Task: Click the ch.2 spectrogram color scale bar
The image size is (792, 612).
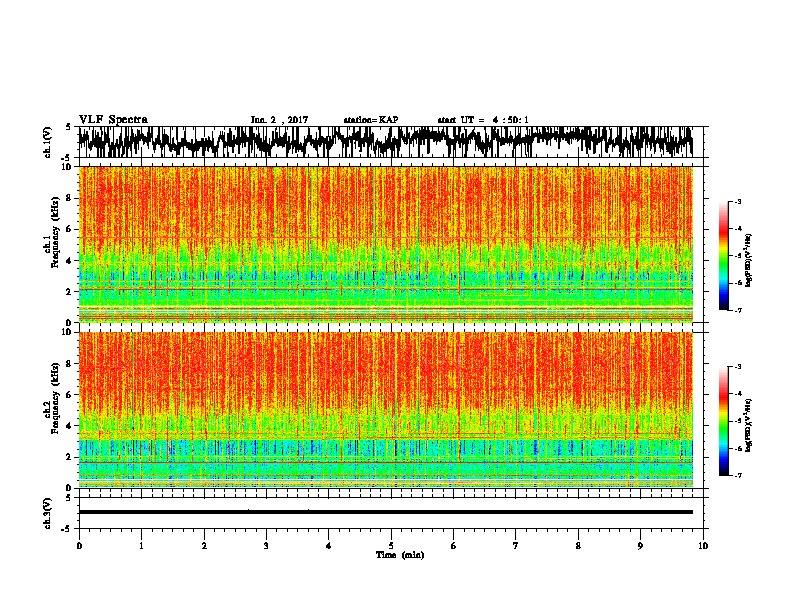Action: pyautogui.click(x=724, y=421)
